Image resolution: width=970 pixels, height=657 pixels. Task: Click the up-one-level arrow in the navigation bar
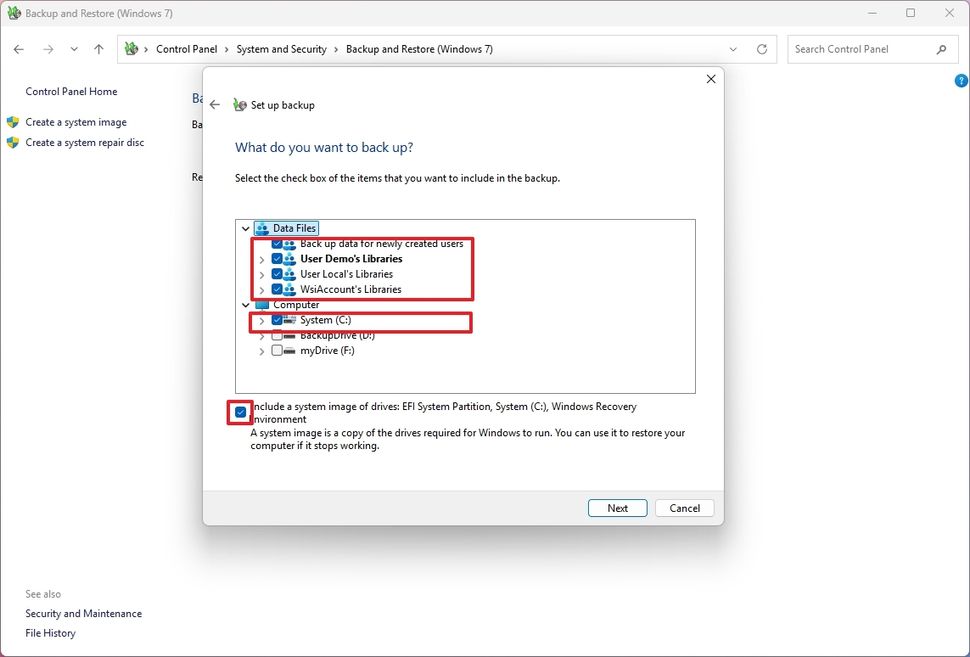98,48
